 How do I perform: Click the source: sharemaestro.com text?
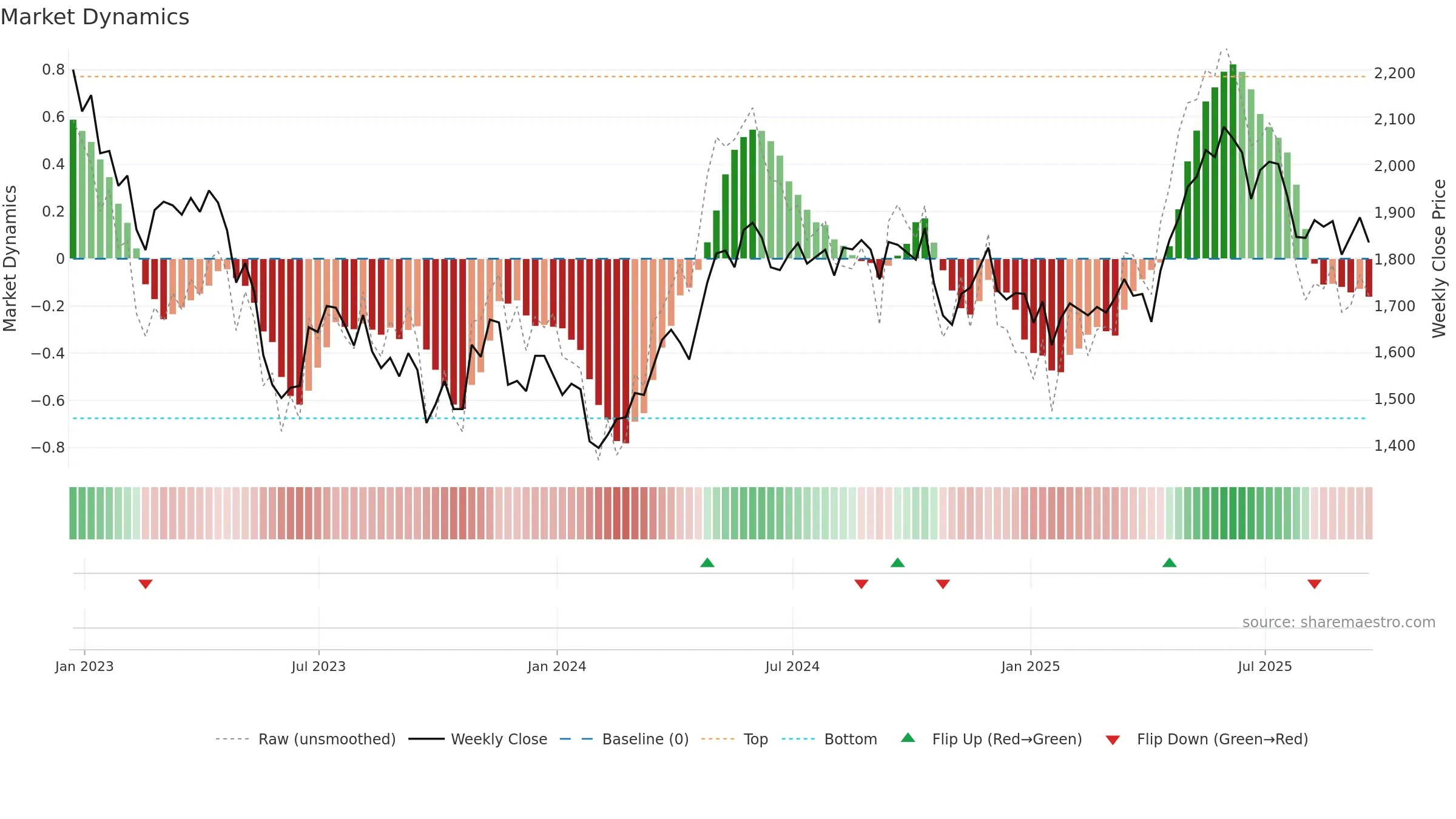click(1339, 622)
